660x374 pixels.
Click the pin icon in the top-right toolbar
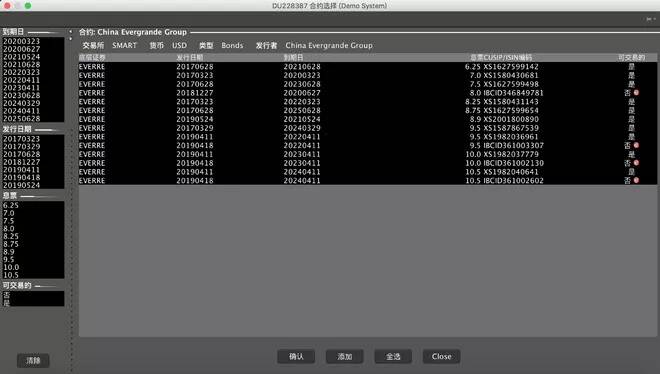pos(651,19)
